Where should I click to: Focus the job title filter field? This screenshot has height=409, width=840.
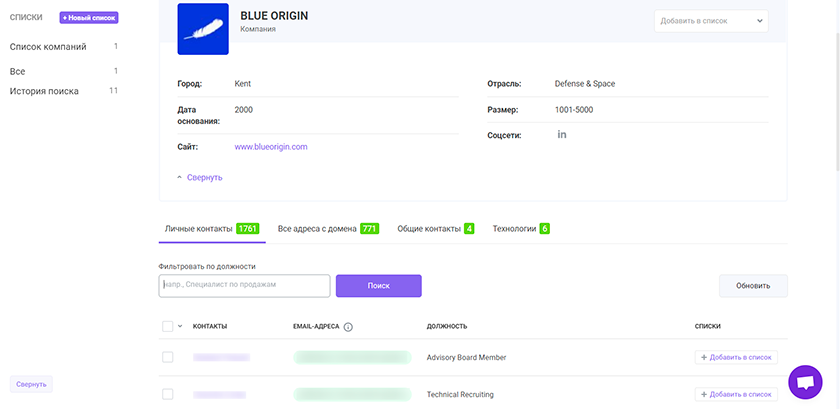(x=244, y=286)
